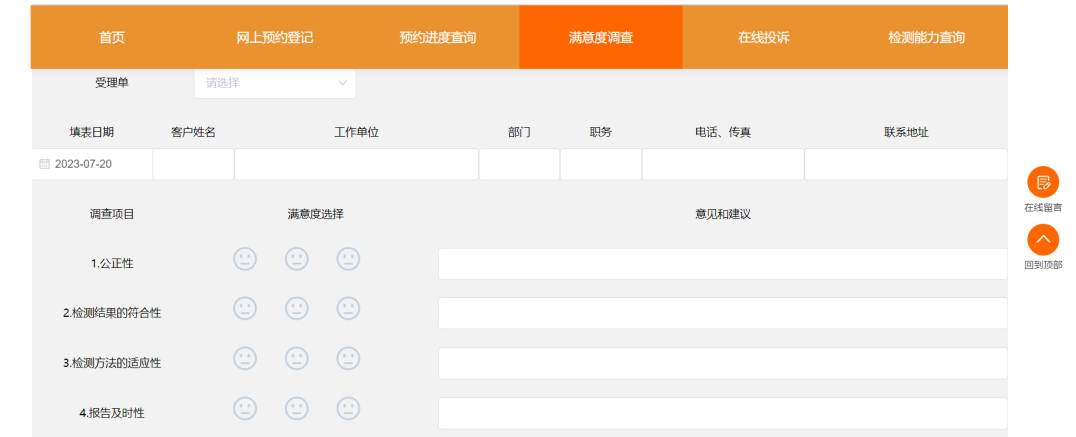Go to the 首页 navigation tab
The height and width of the screenshot is (437, 1076).
(112, 38)
